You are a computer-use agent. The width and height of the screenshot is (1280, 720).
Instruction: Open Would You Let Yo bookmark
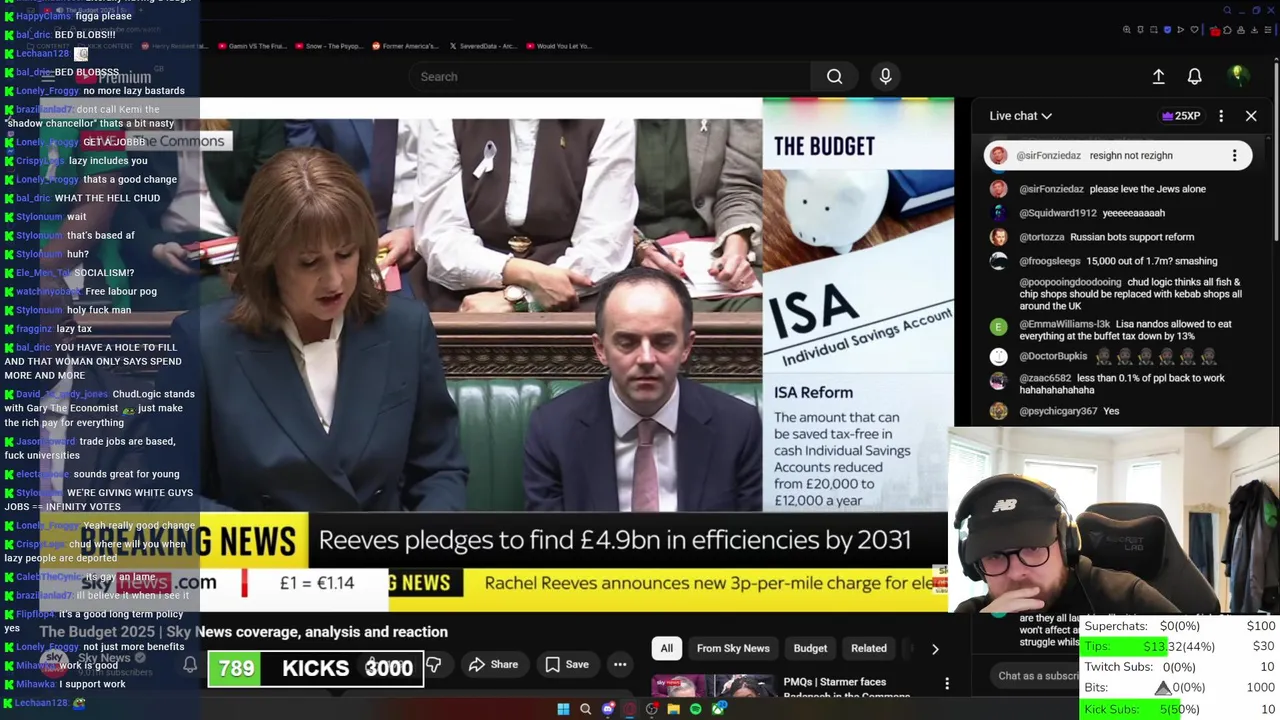[x=559, y=46]
